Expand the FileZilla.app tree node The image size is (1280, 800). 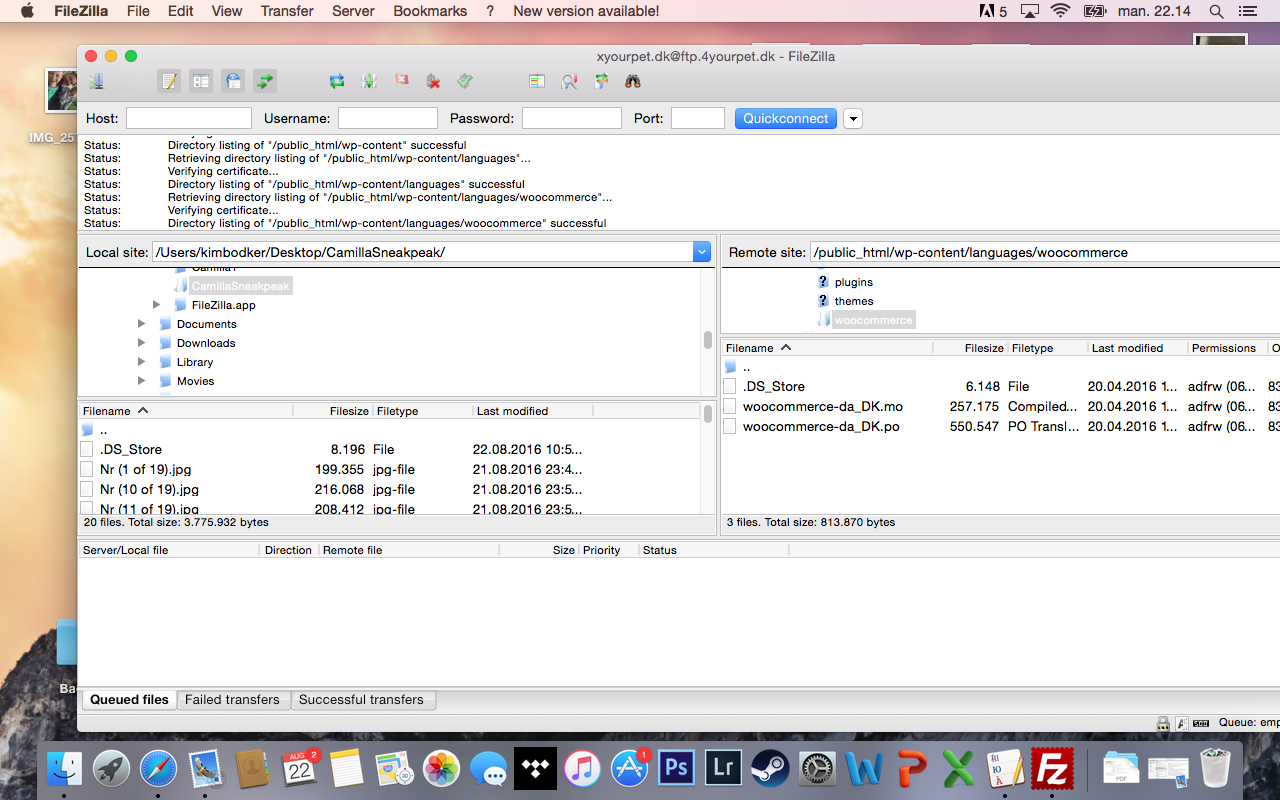[156, 305]
